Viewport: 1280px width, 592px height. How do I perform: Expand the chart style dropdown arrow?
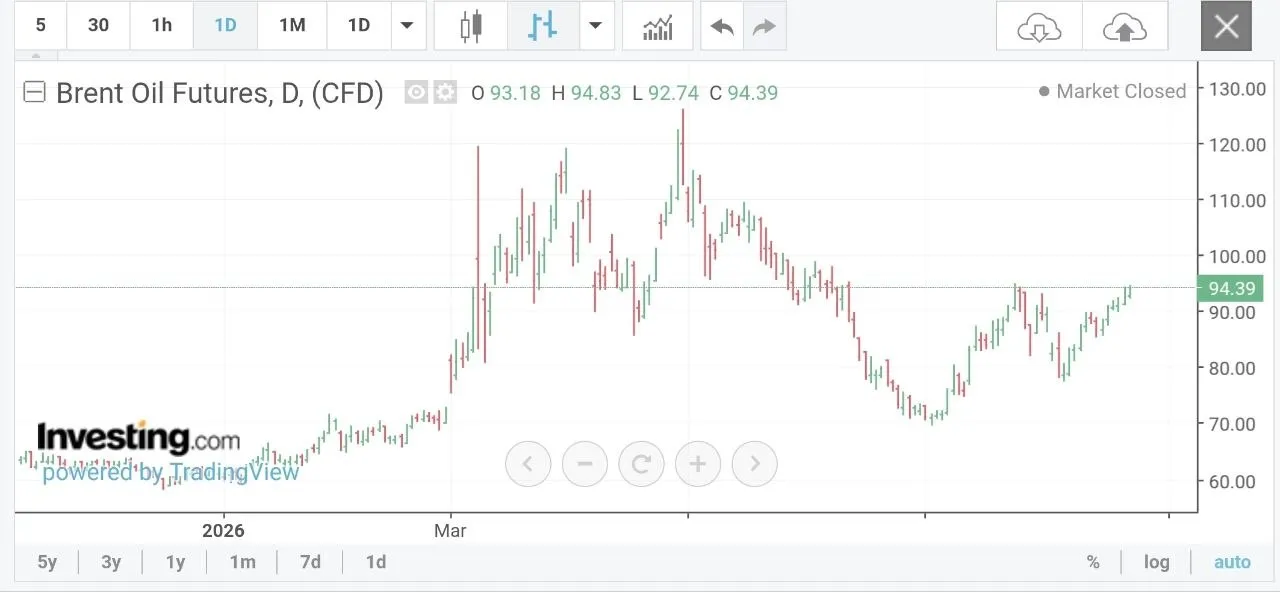click(597, 26)
